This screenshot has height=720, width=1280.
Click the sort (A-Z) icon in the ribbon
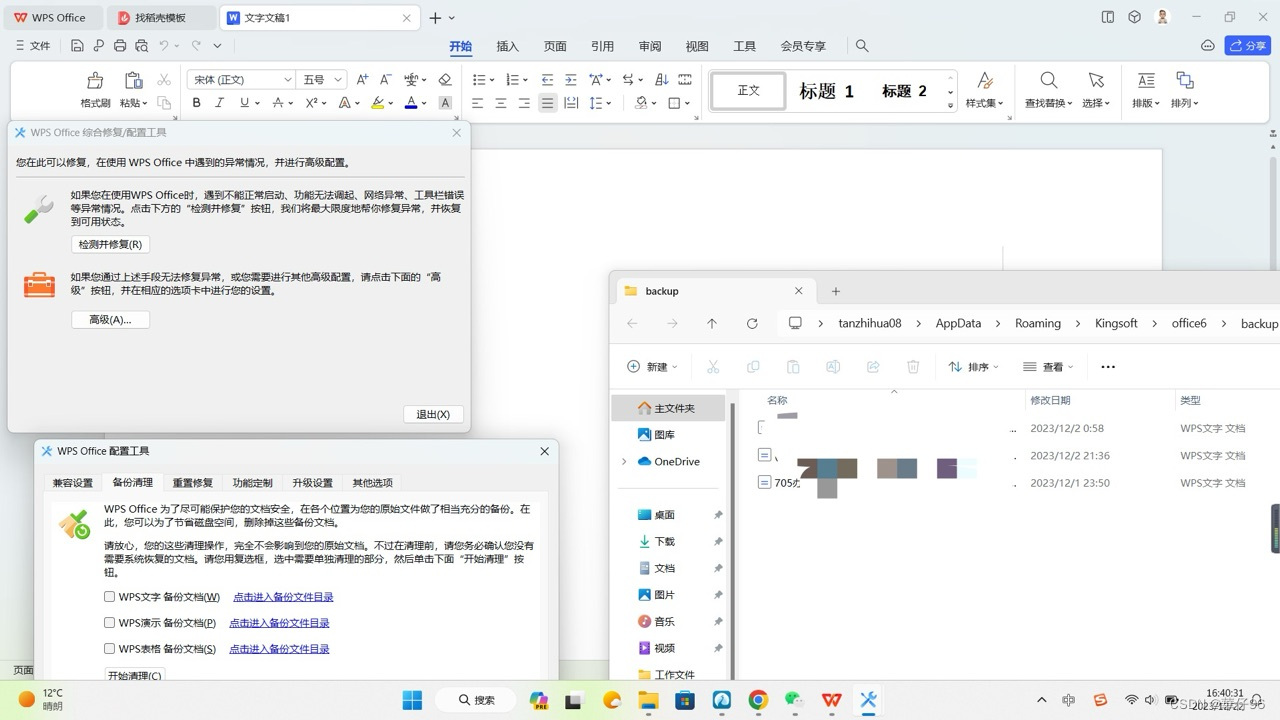[x=661, y=80]
